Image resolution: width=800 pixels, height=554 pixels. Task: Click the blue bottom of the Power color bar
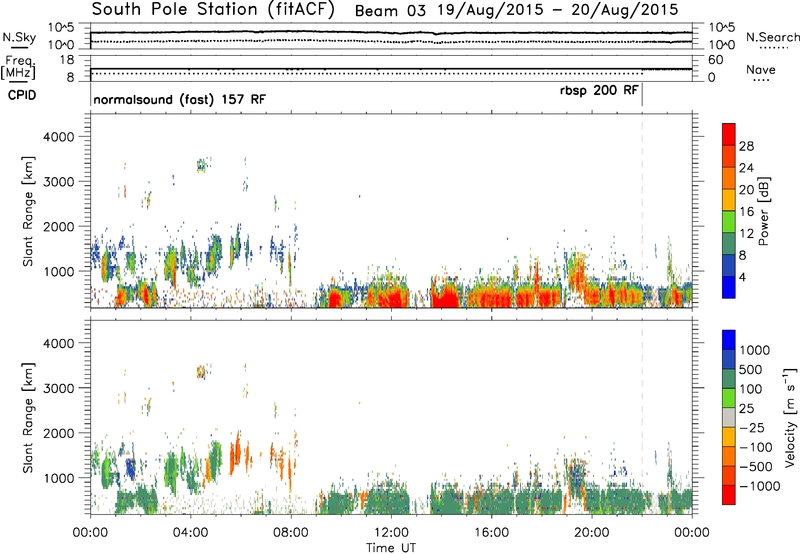729,287
